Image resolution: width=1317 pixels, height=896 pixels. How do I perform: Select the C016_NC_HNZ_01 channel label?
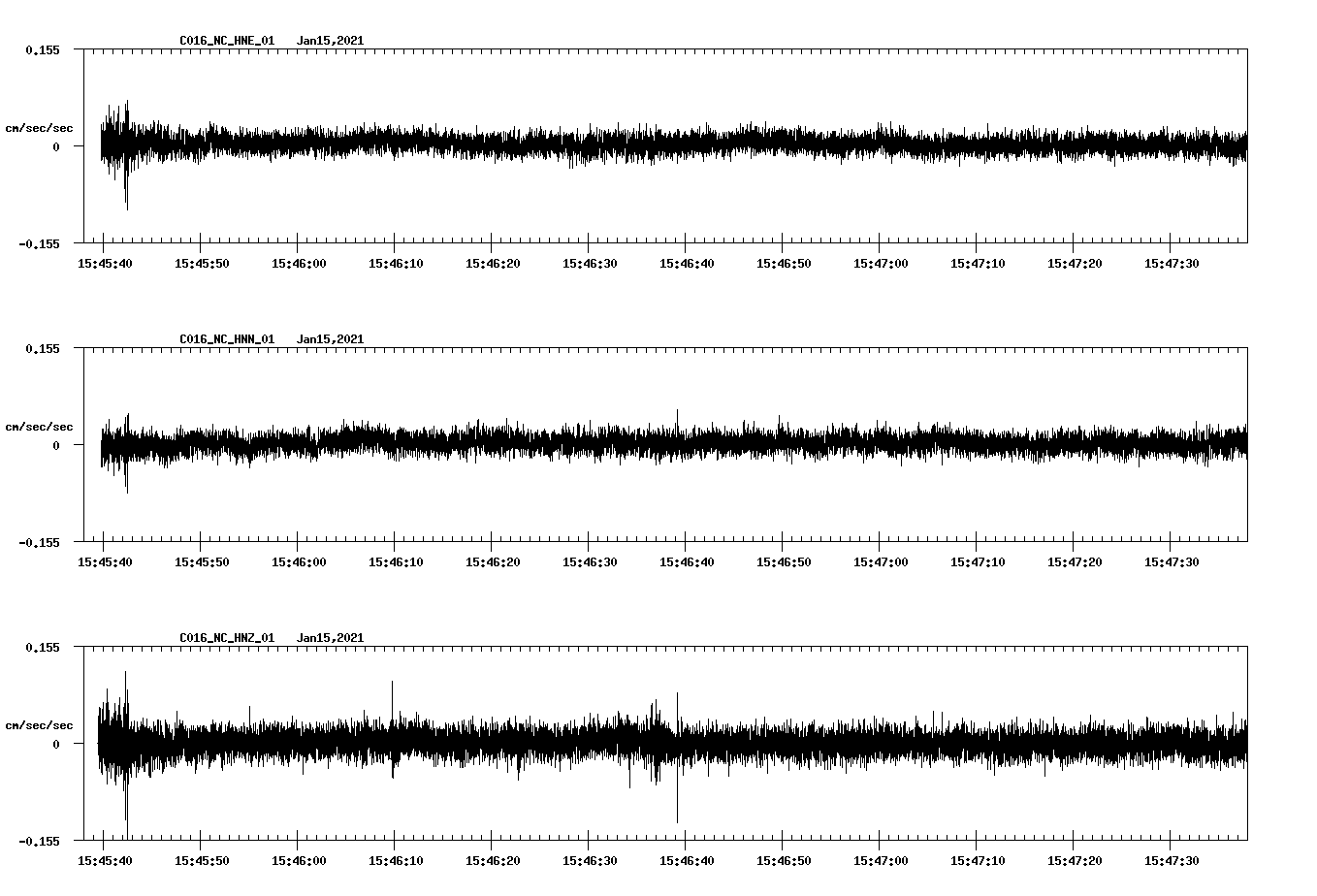tap(225, 637)
